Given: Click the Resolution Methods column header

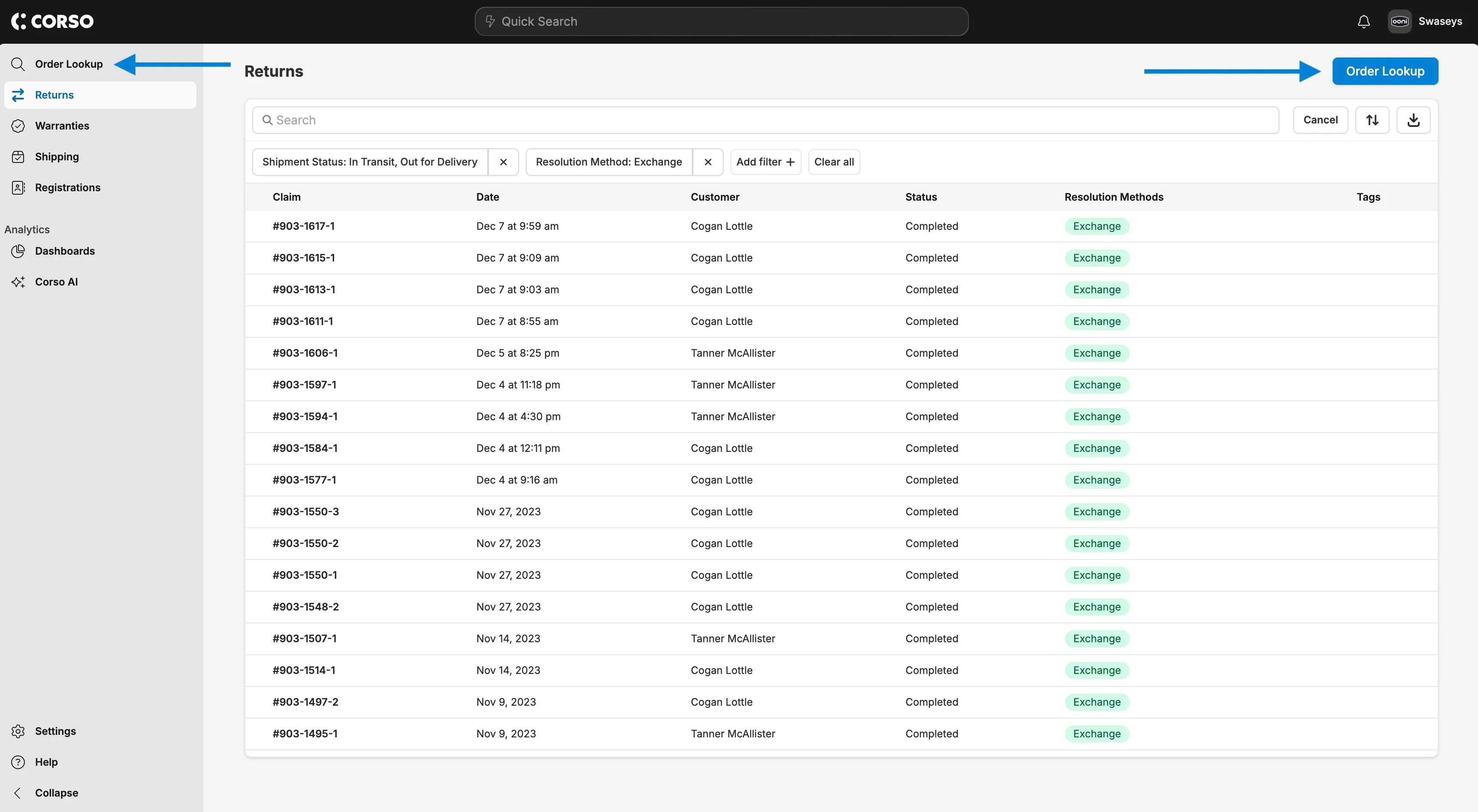Looking at the screenshot, I should 1114,197.
